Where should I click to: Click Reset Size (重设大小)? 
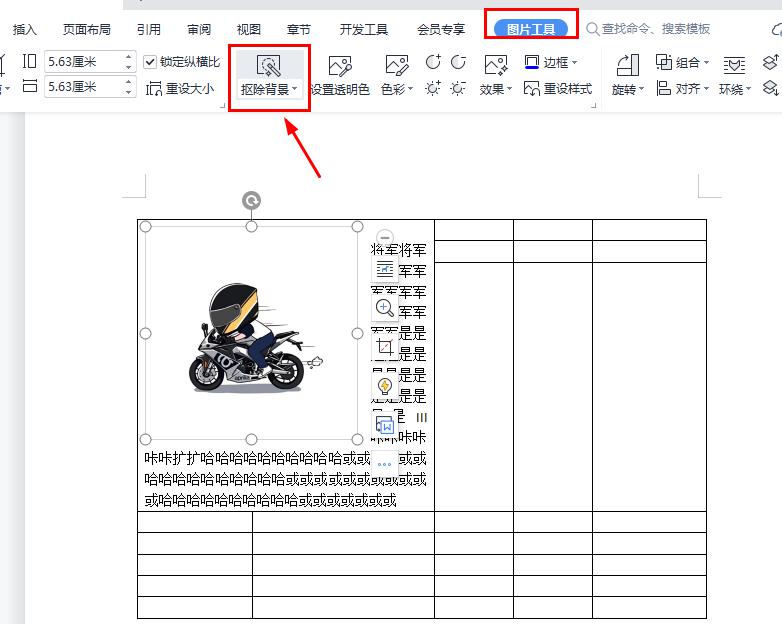tap(180, 89)
